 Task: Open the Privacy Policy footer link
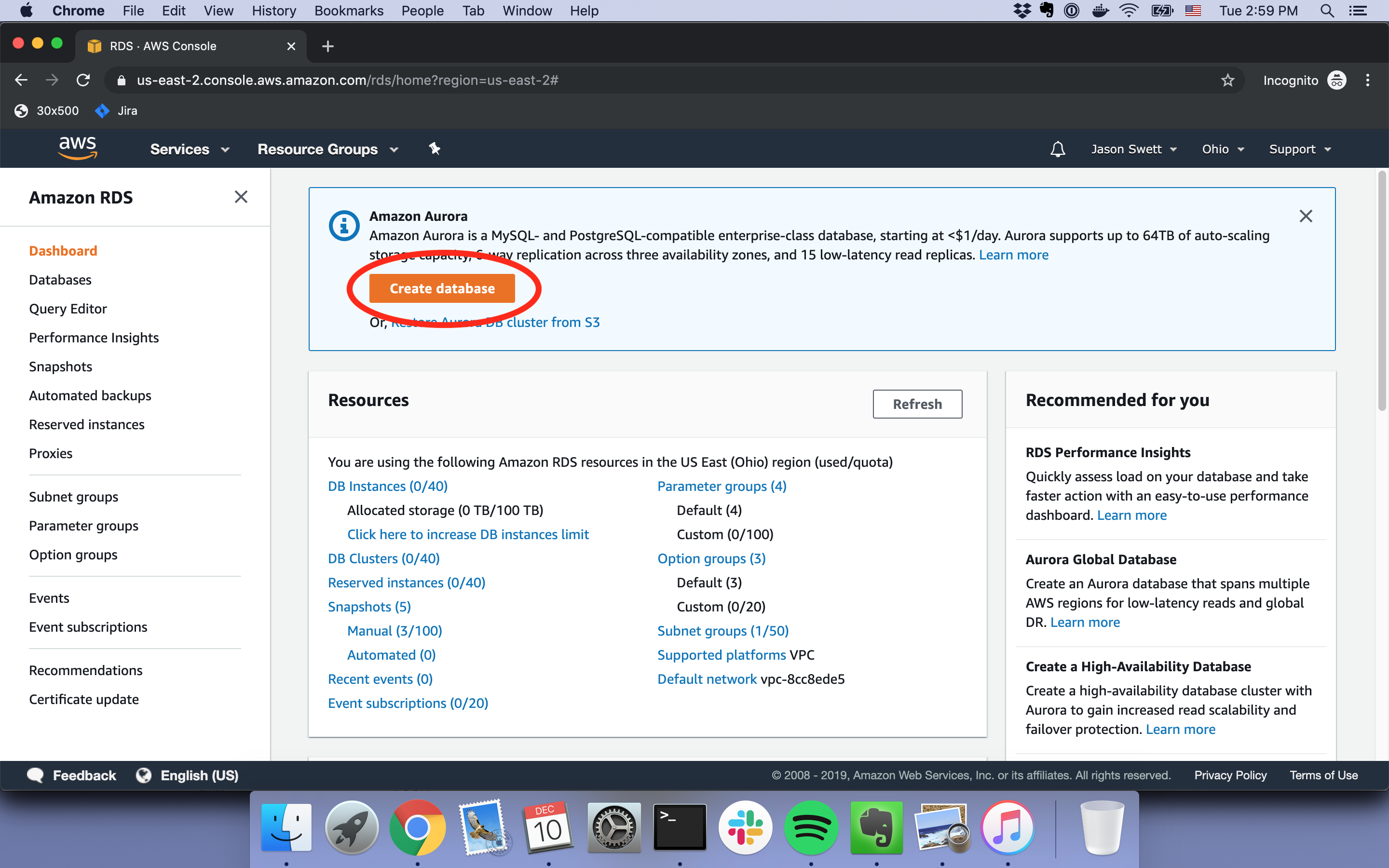click(1230, 775)
